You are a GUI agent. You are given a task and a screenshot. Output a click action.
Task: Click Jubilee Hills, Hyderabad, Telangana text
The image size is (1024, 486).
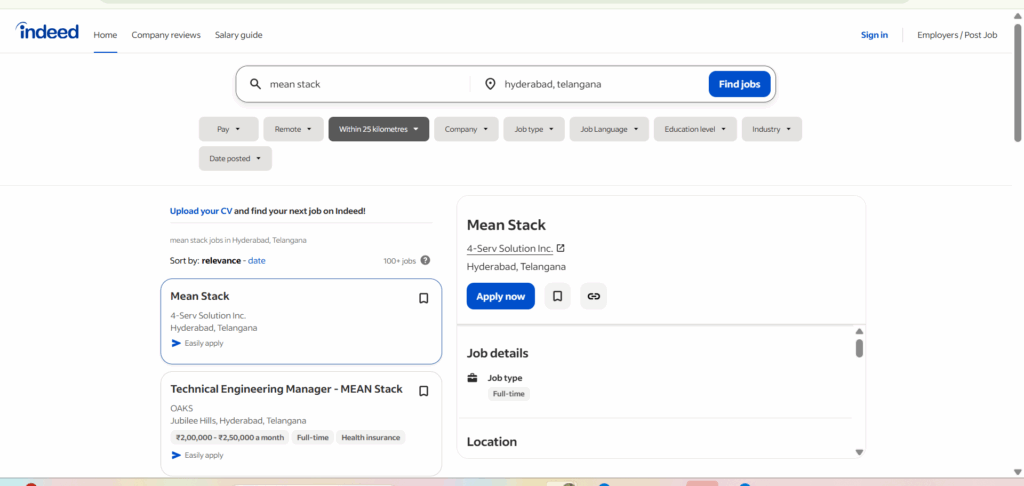238,421
